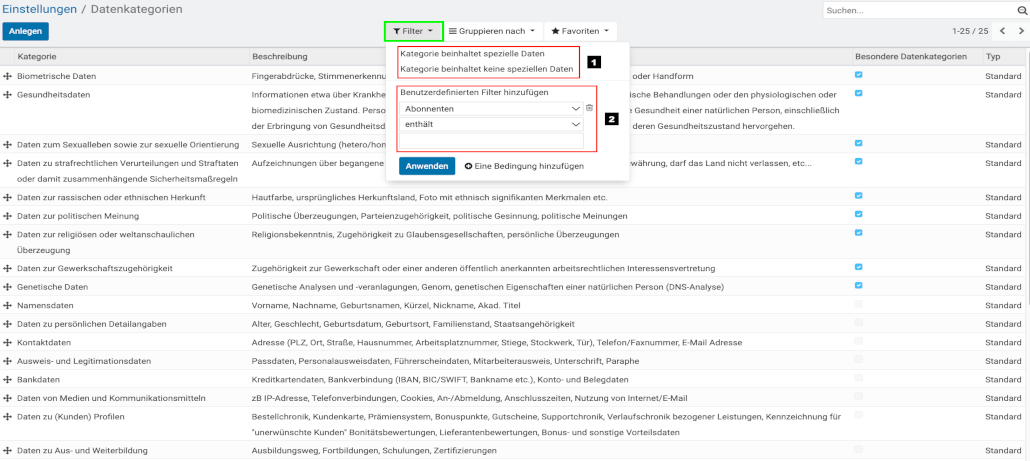1030x461 pixels.
Task: Click drag handle for Biometrische Daten row
Action: [x=8, y=76]
